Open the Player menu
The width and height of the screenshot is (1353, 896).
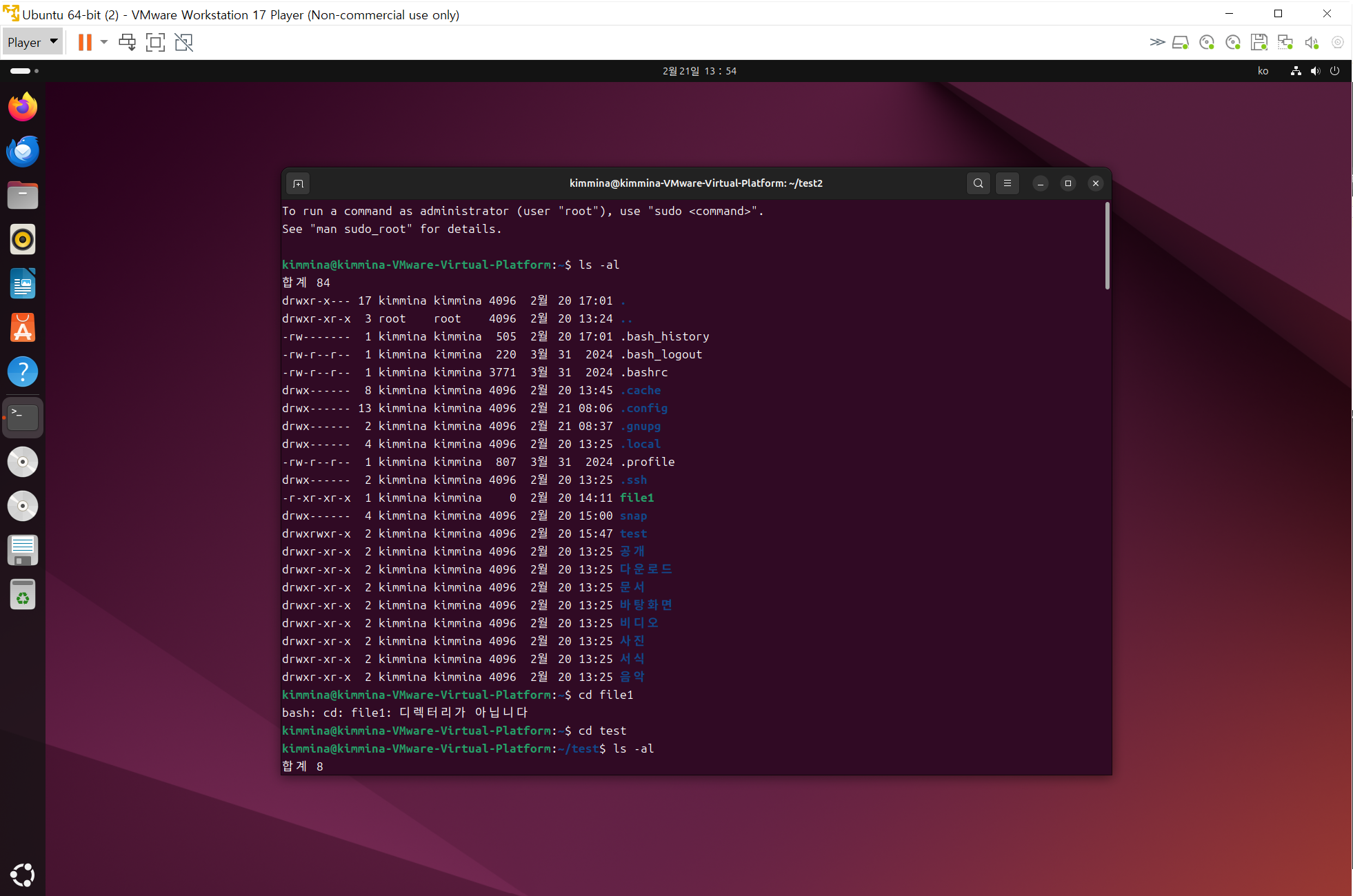click(x=32, y=42)
